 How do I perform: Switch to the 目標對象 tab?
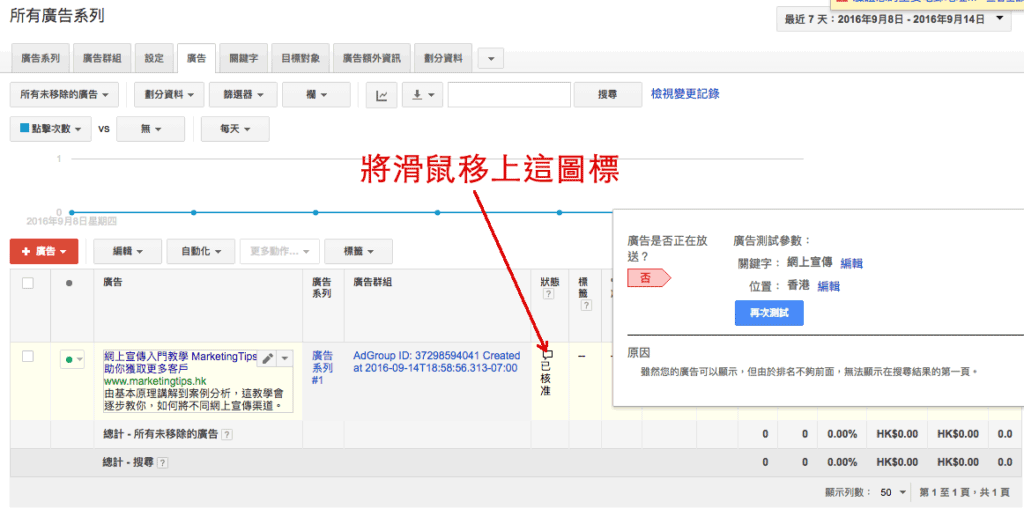300,58
